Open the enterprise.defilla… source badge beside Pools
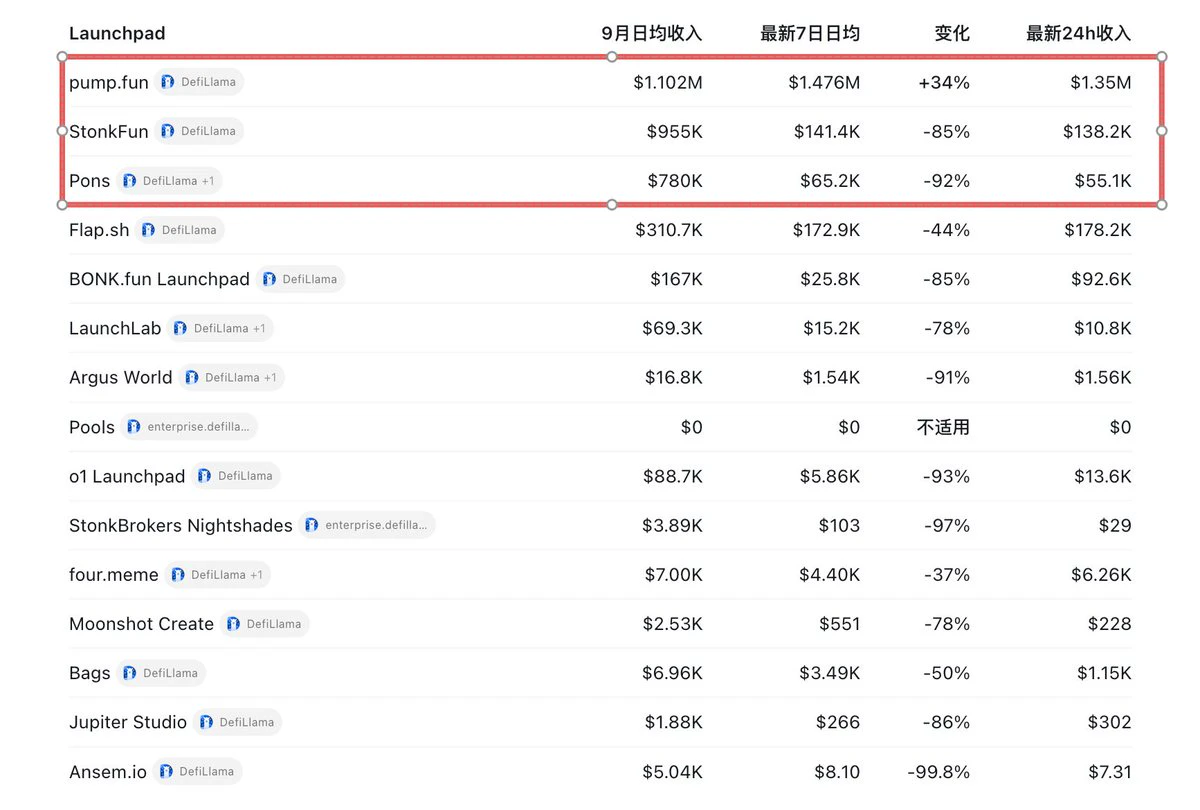Screen dimensions: 1200x810 coord(189,427)
